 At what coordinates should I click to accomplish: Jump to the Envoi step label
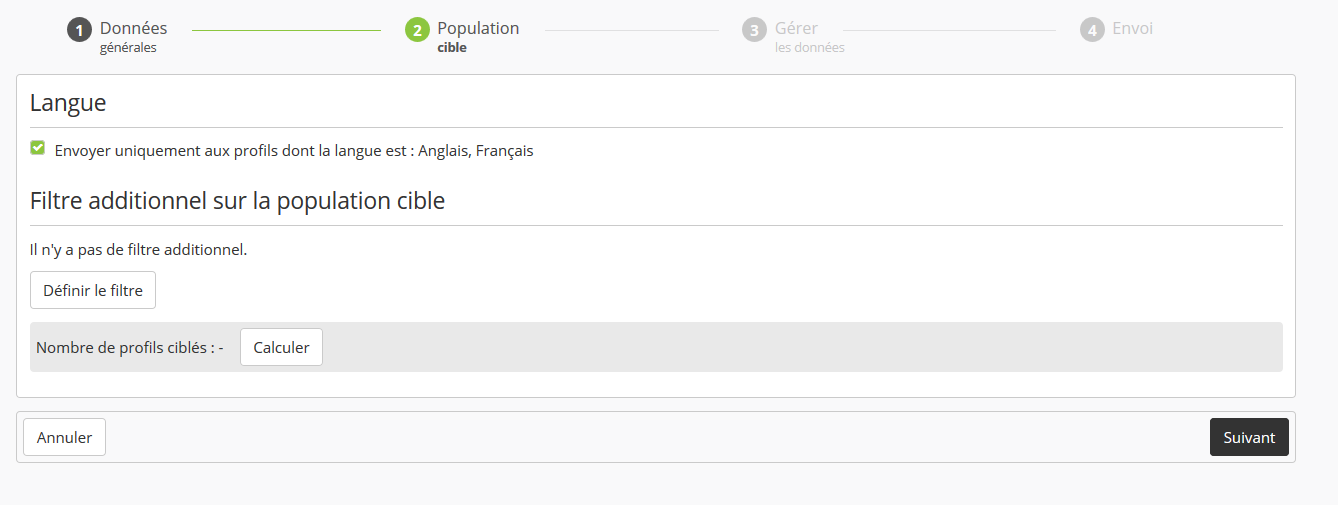point(1132,29)
